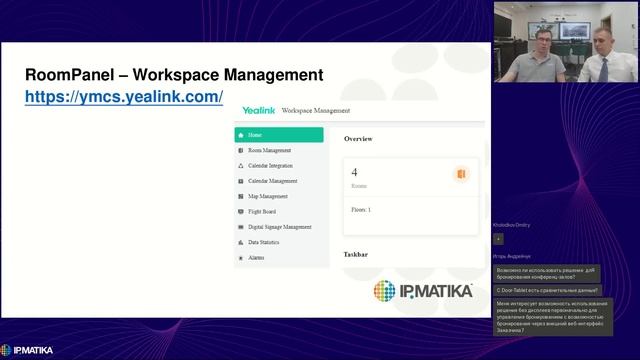Image resolution: width=640 pixels, height=360 pixels.
Task: Select chat message about Door Tablet comparison
Action: pos(547,290)
